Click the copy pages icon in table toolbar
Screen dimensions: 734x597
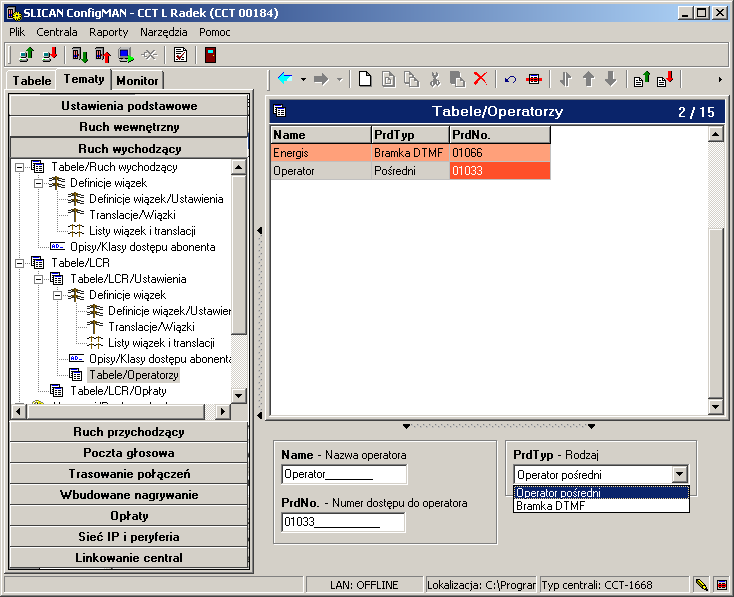pos(411,79)
